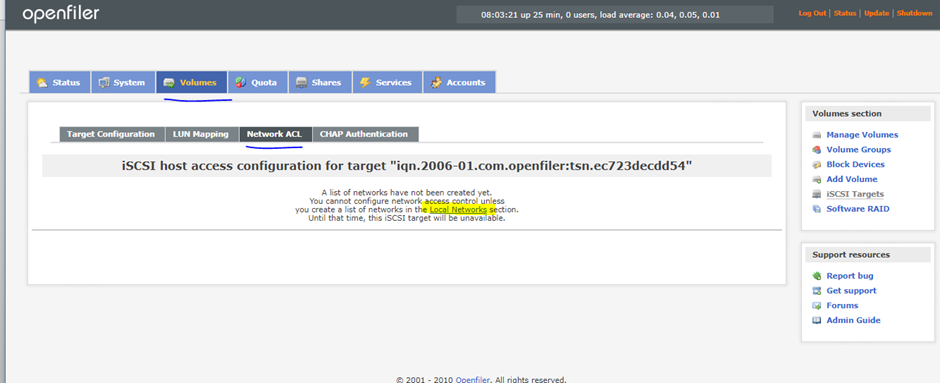Open the iSCSI Targets link
The image size is (940, 383).
coord(855,194)
